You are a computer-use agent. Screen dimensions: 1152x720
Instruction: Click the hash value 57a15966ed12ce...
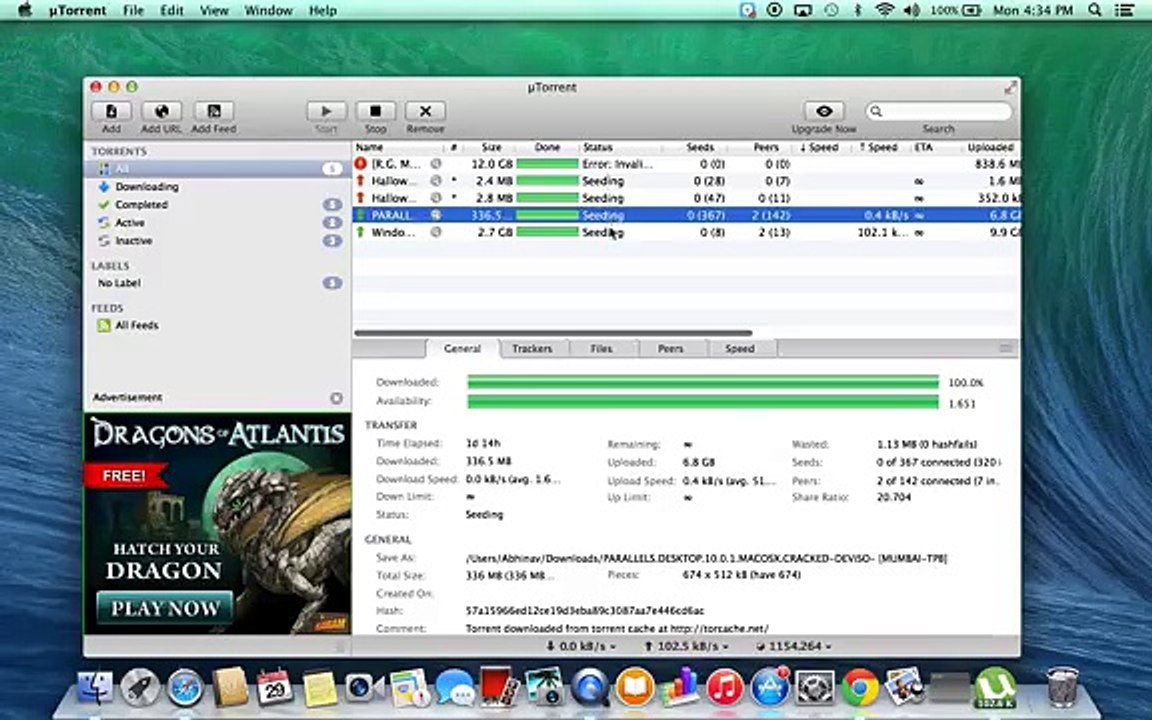click(x=585, y=611)
